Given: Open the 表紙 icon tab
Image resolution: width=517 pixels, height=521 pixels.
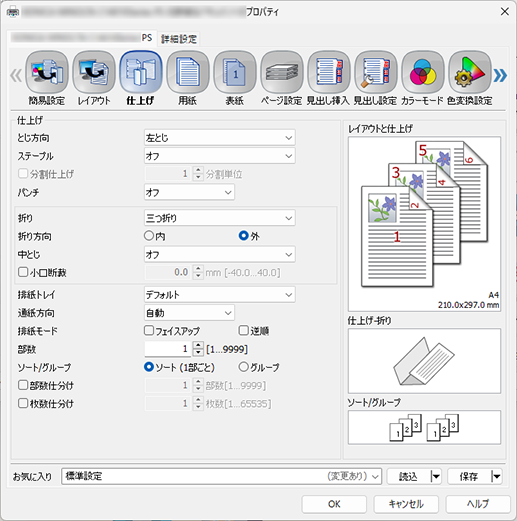Looking at the screenshot, I should click(235, 78).
